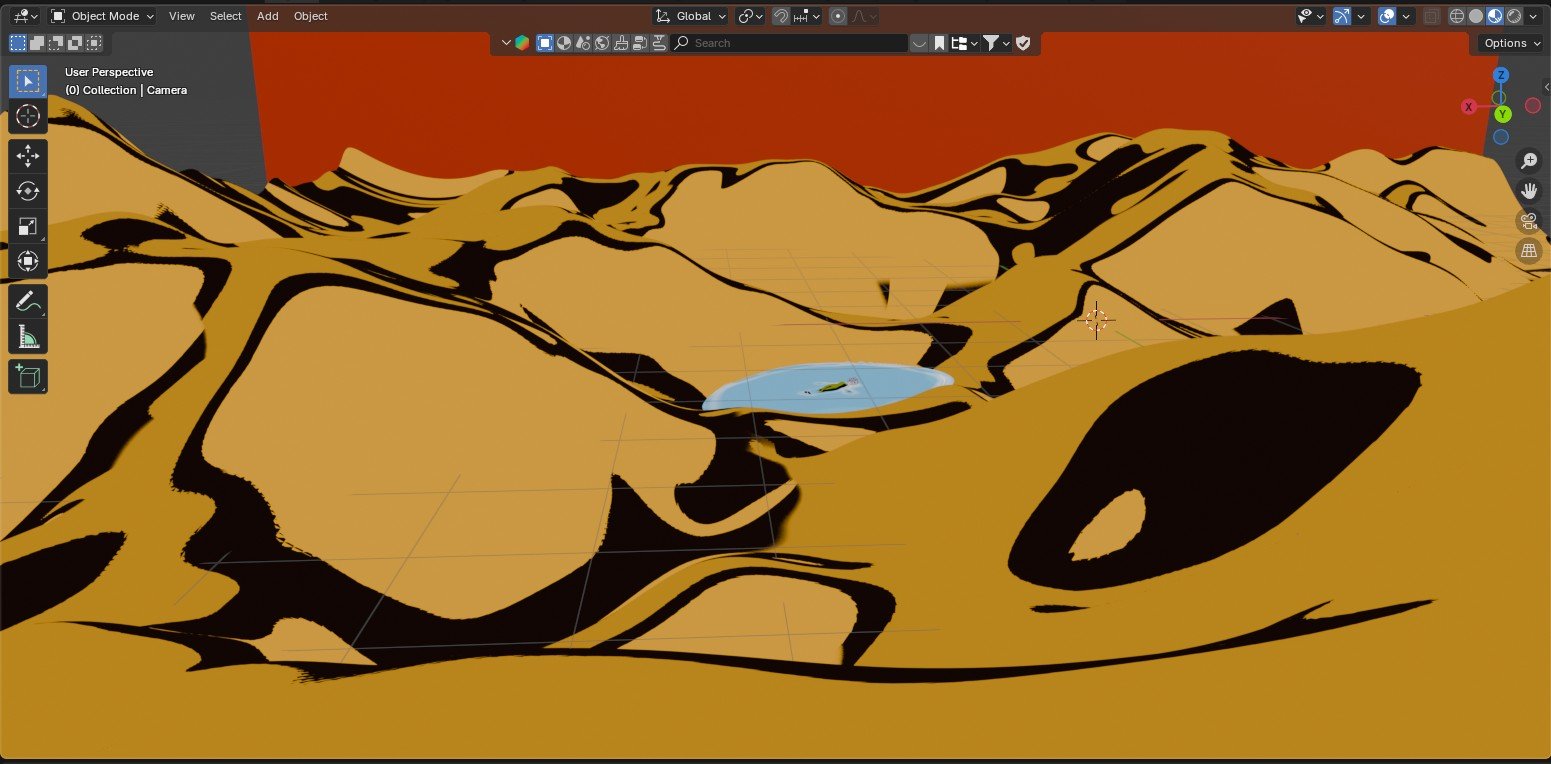The height and width of the screenshot is (764, 1551).
Task: Switch to Material Preview shading
Action: tap(1495, 16)
